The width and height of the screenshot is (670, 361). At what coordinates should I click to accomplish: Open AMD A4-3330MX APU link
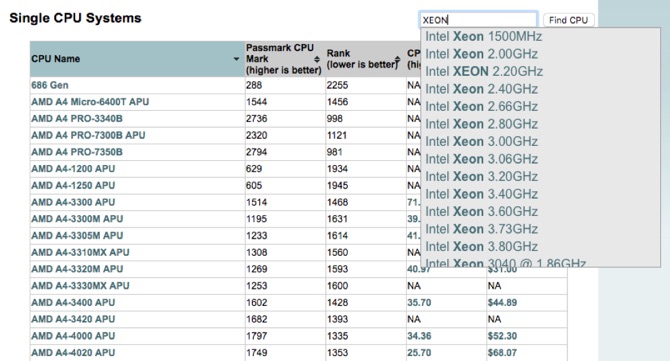tap(80, 285)
